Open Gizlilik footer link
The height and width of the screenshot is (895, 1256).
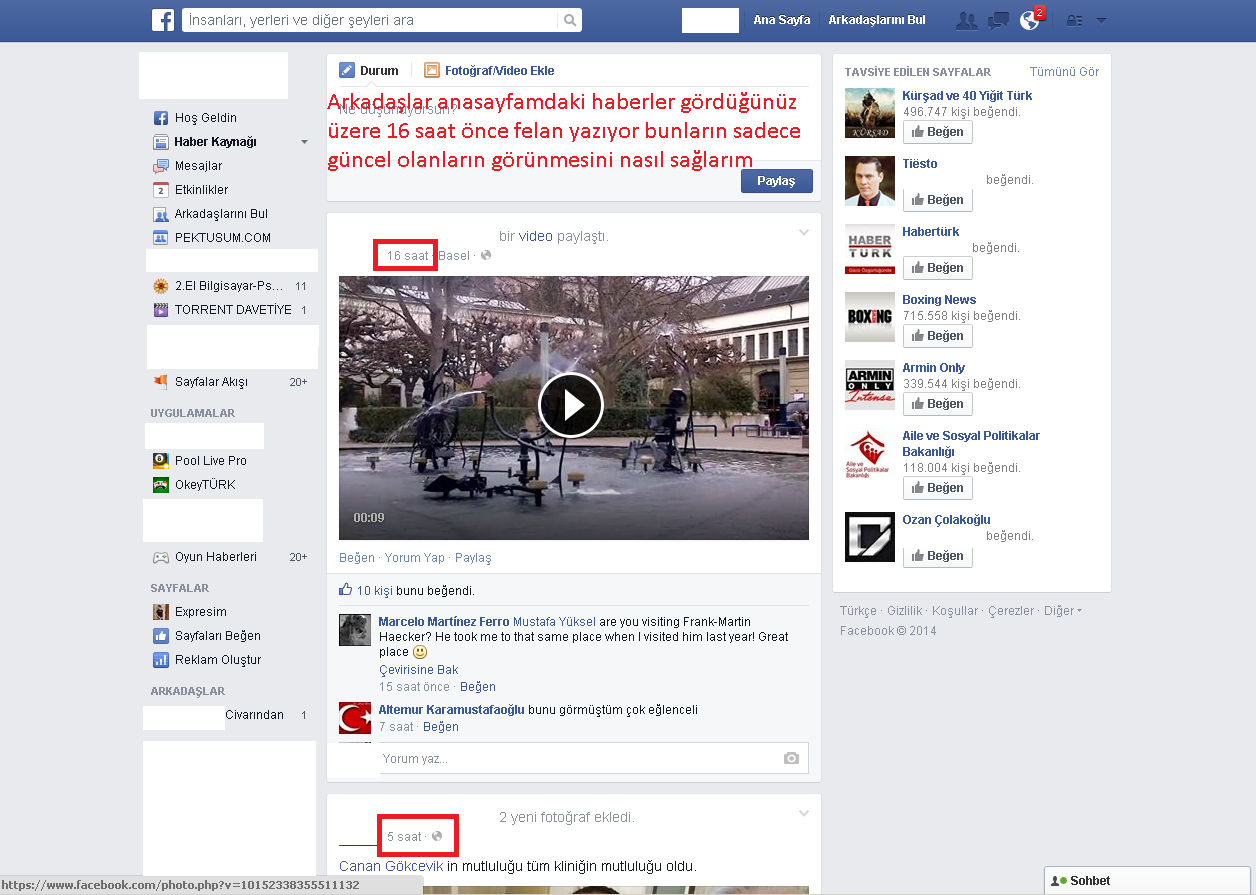click(x=905, y=611)
